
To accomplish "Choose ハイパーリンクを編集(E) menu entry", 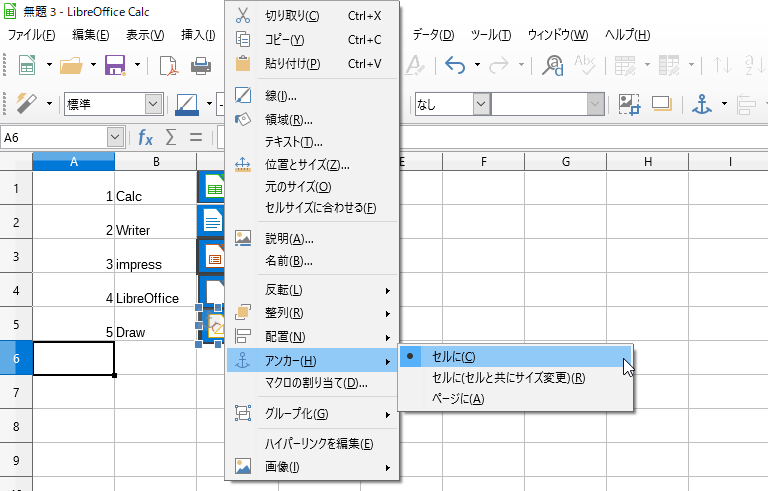I will pyautogui.click(x=312, y=443).
